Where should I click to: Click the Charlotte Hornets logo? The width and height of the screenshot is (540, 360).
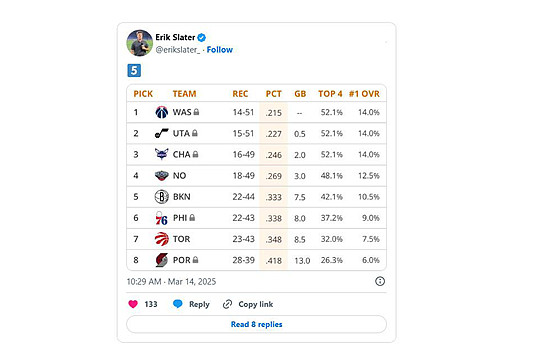point(162,154)
